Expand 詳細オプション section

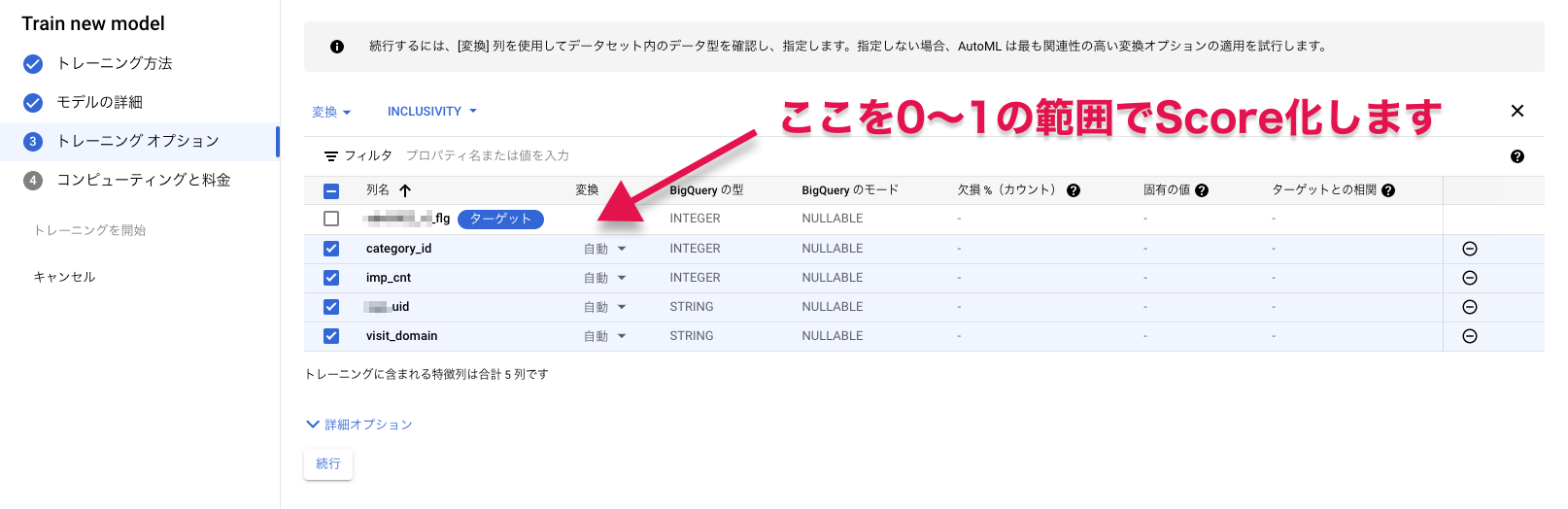coord(359,424)
